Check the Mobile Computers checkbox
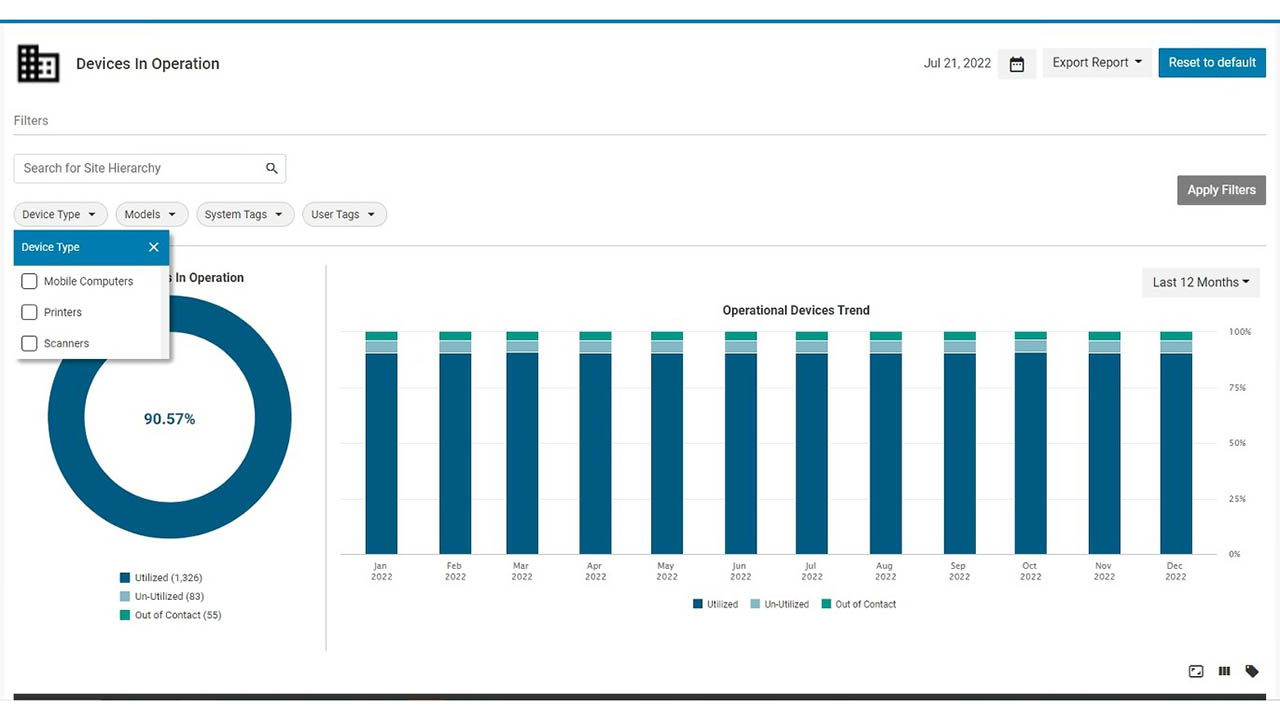This screenshot has height=720, width=1280. pyautogui.click(x=29, y=281)
